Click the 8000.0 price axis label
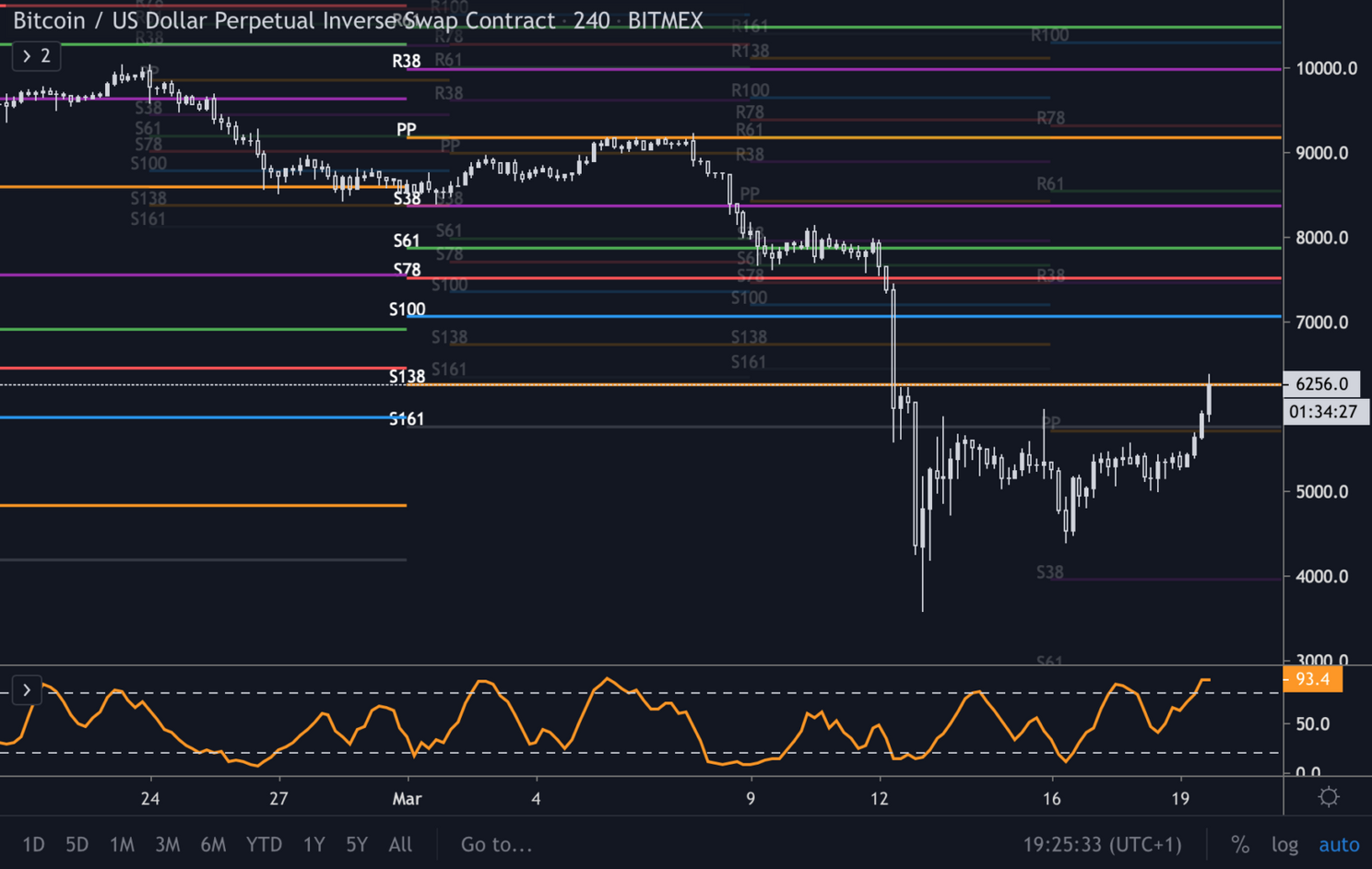Viewport: 1372px width, 869px height. [x=1321, y=238]
